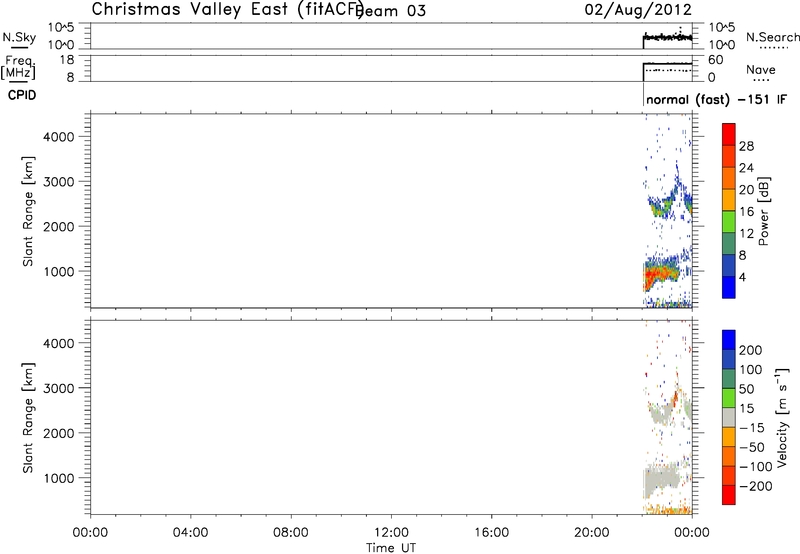The image size is (800, 554).
Task: Click the light green 15-50 Velocity swatch
Action: [729, 398]
